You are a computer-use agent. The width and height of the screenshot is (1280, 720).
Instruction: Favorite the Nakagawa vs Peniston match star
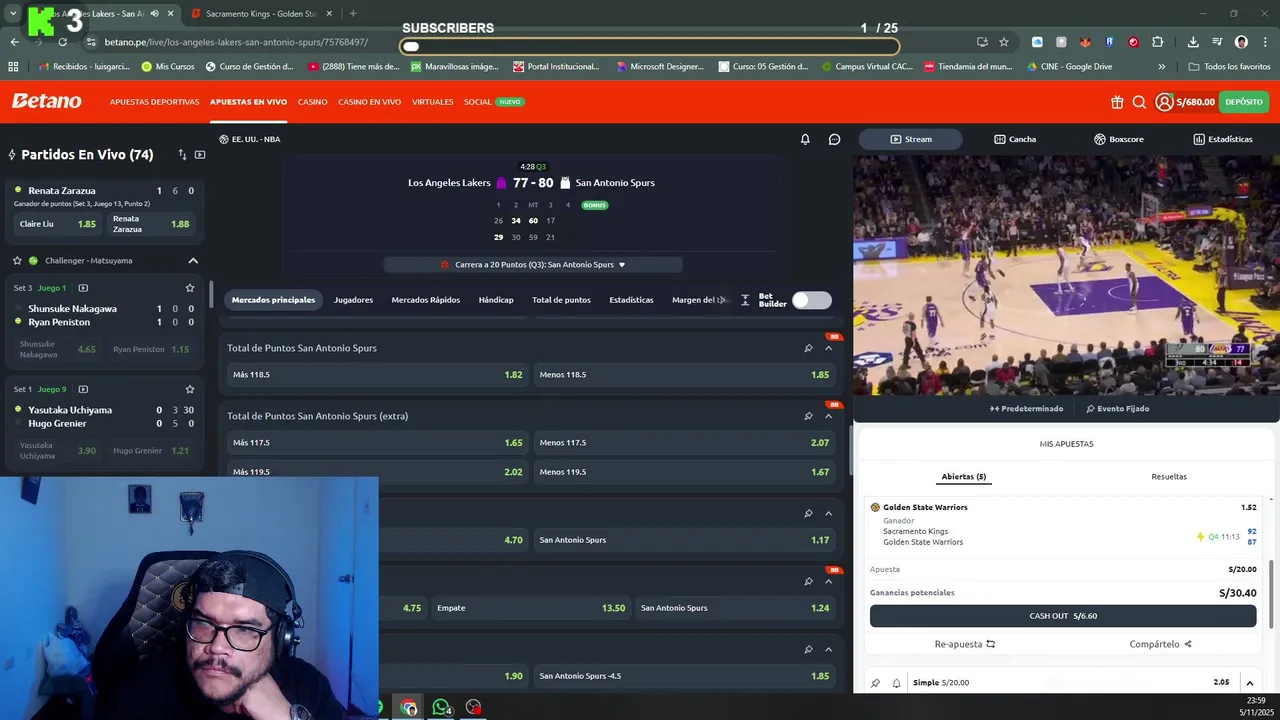click(x=189, y=288)
